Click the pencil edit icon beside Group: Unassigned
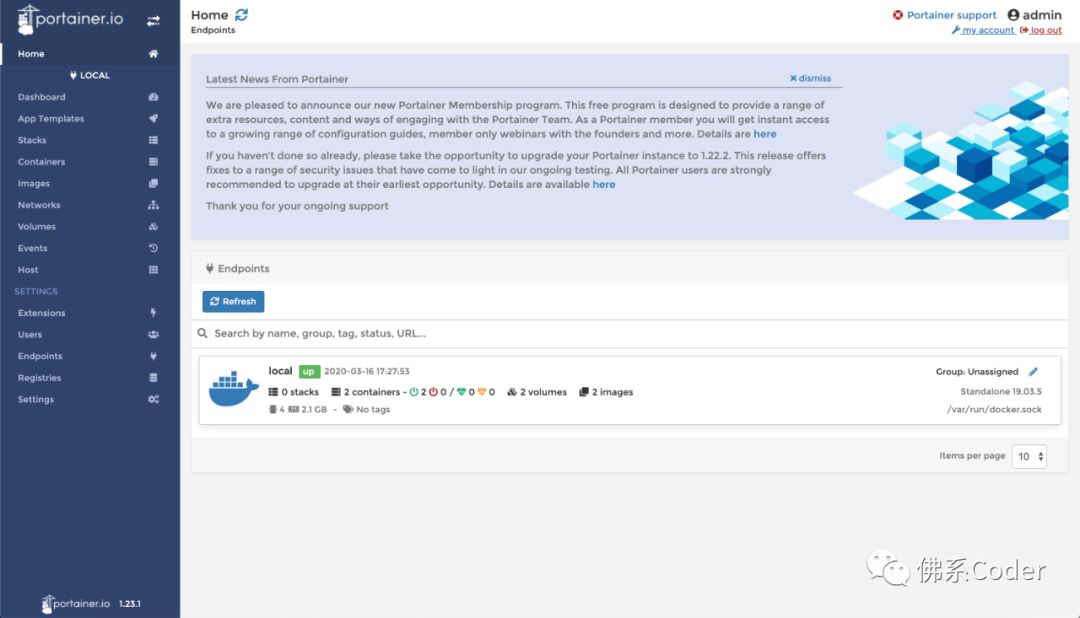Screen dimensions: 1080x618 point(1032,371)
